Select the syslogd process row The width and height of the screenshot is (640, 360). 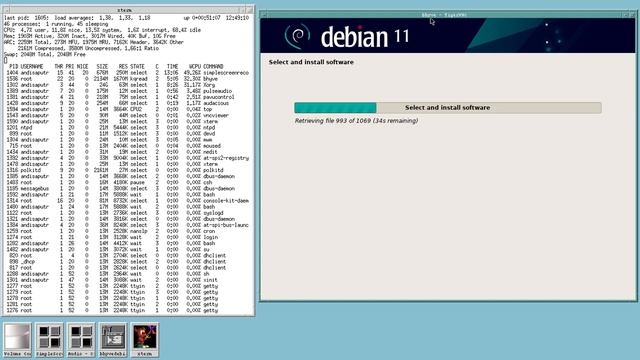pyautogui.click(x=128, y=213)
